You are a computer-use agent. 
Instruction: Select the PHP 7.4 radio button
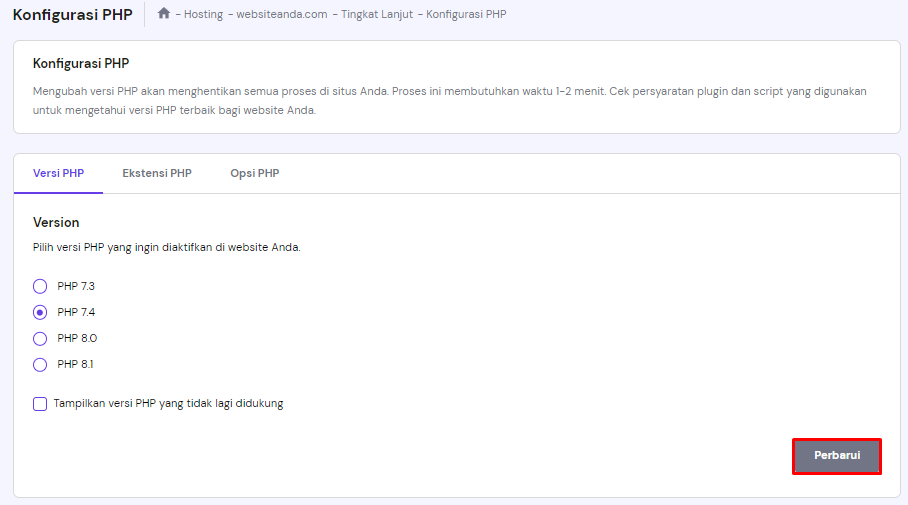[40, 312]
